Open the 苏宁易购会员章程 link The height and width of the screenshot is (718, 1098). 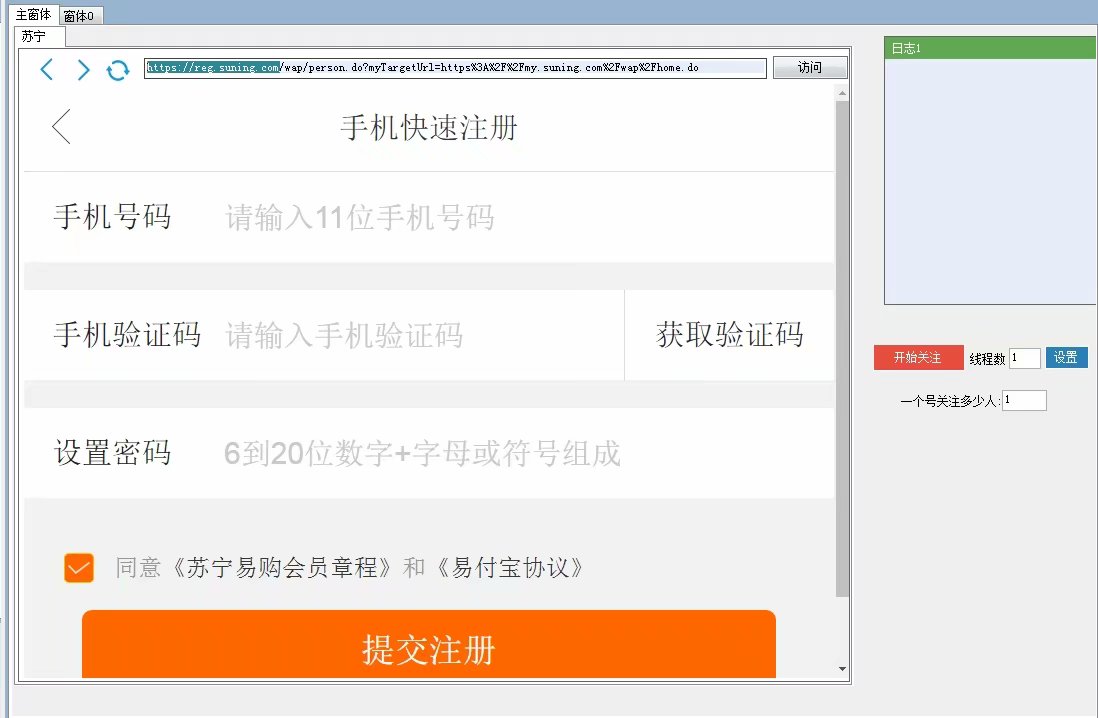point(282,567)
